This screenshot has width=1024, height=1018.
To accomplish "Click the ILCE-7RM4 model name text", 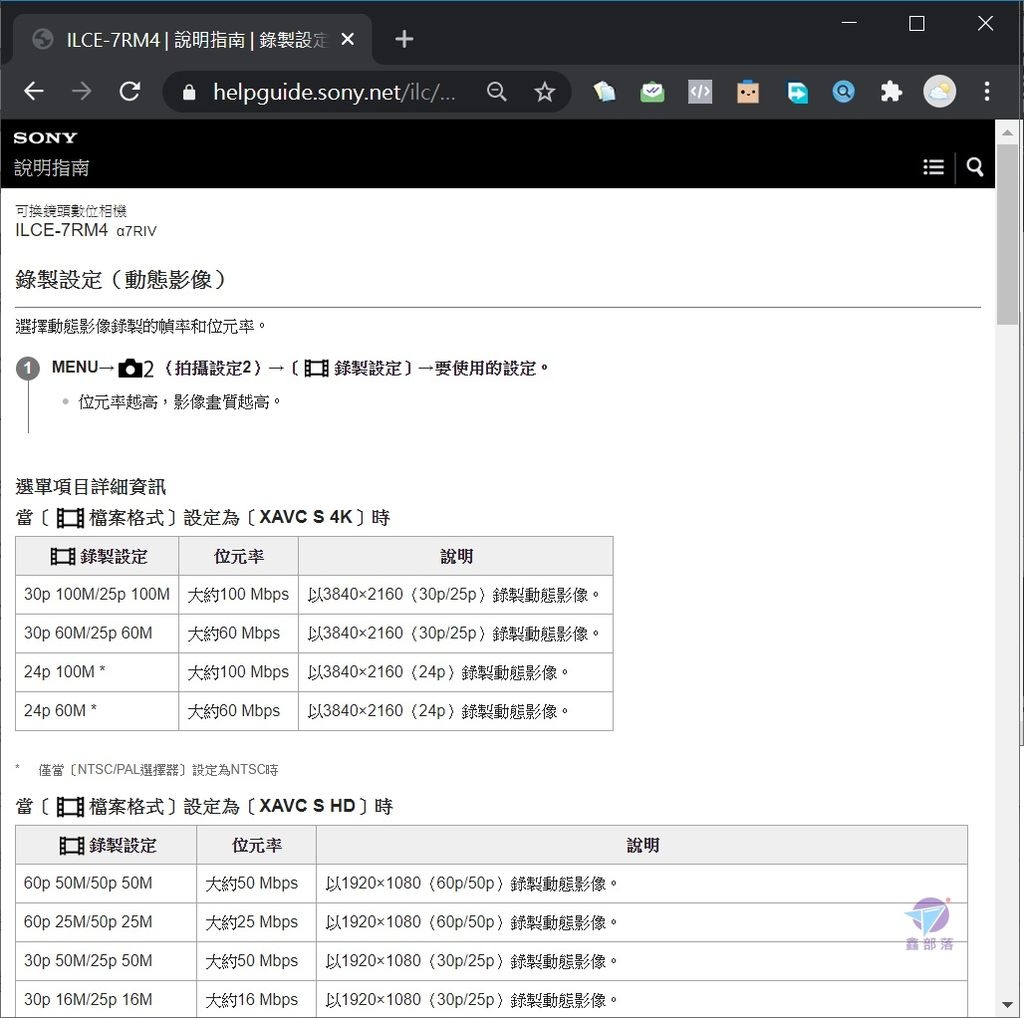I will [61, 230].
